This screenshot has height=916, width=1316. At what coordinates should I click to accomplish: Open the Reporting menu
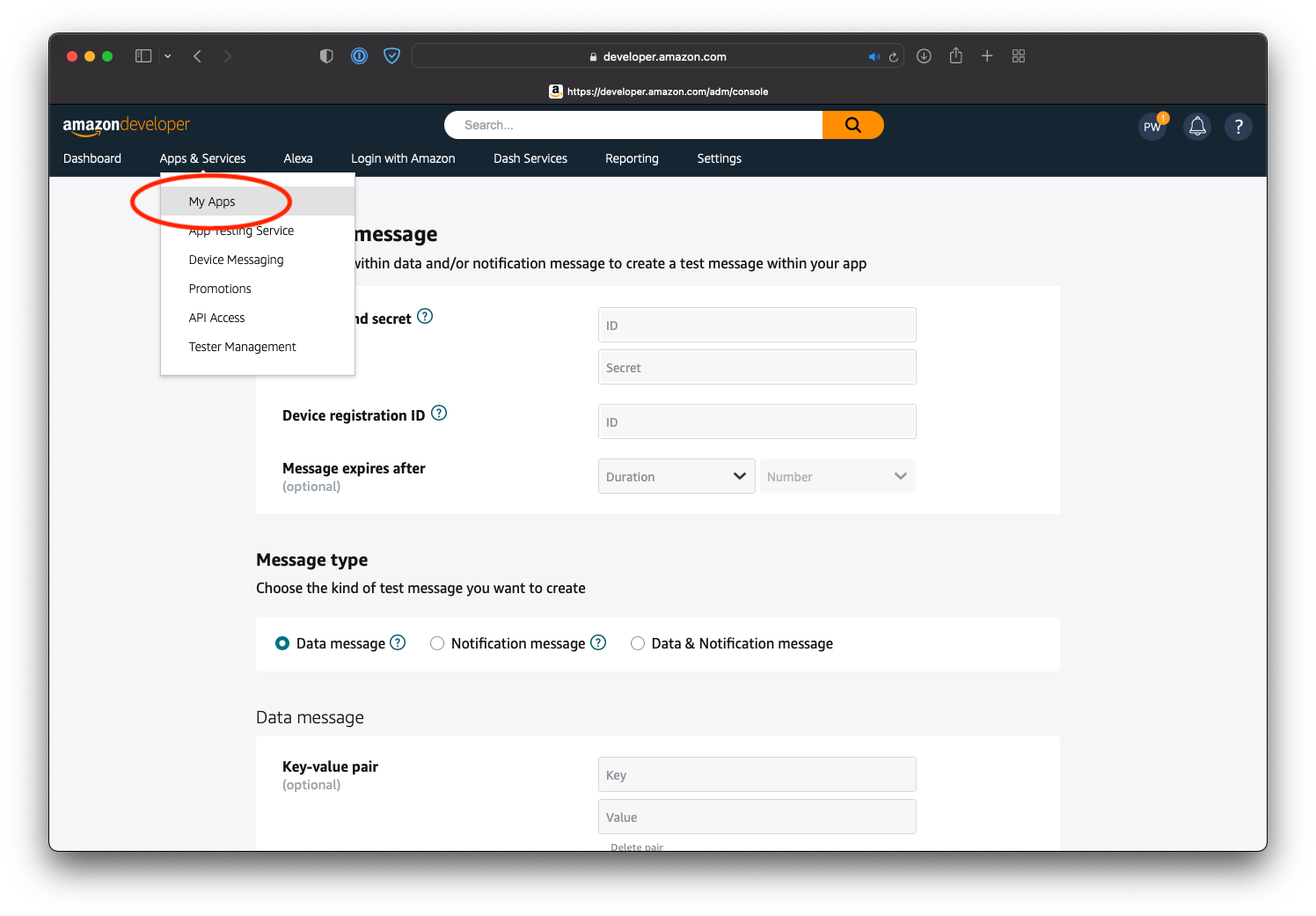pos(632,158)
